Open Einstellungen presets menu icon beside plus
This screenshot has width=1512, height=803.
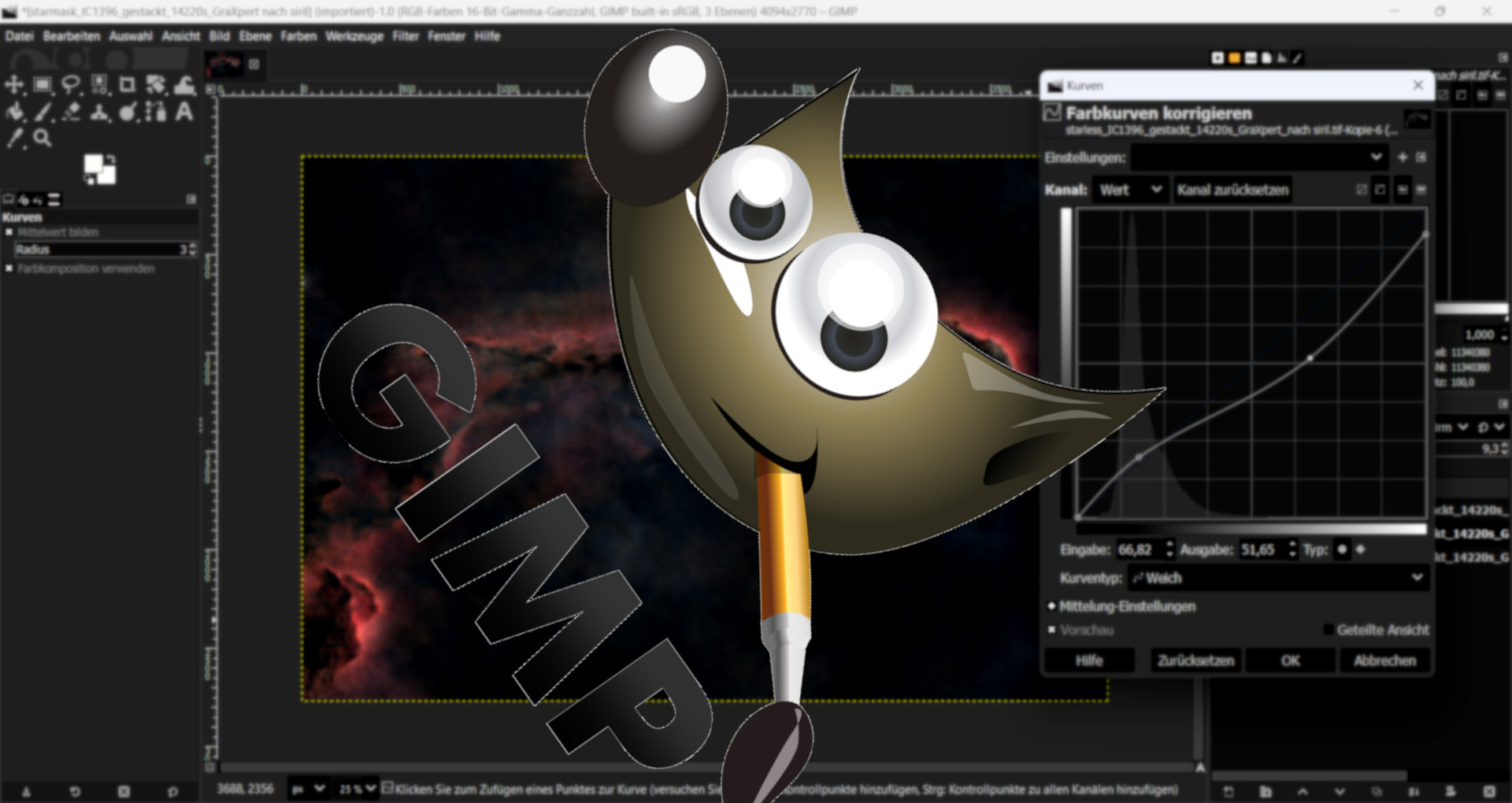point(1421,157)
